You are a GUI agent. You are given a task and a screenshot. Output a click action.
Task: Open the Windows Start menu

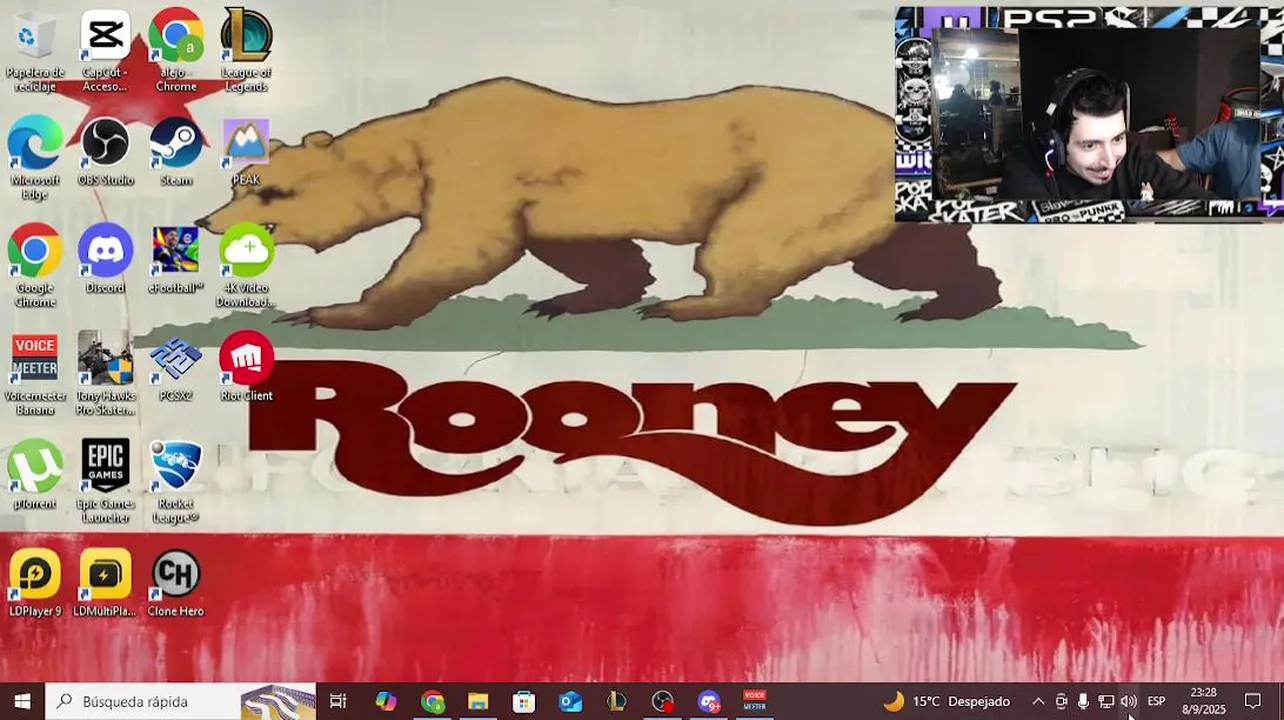tap(22, 701)
